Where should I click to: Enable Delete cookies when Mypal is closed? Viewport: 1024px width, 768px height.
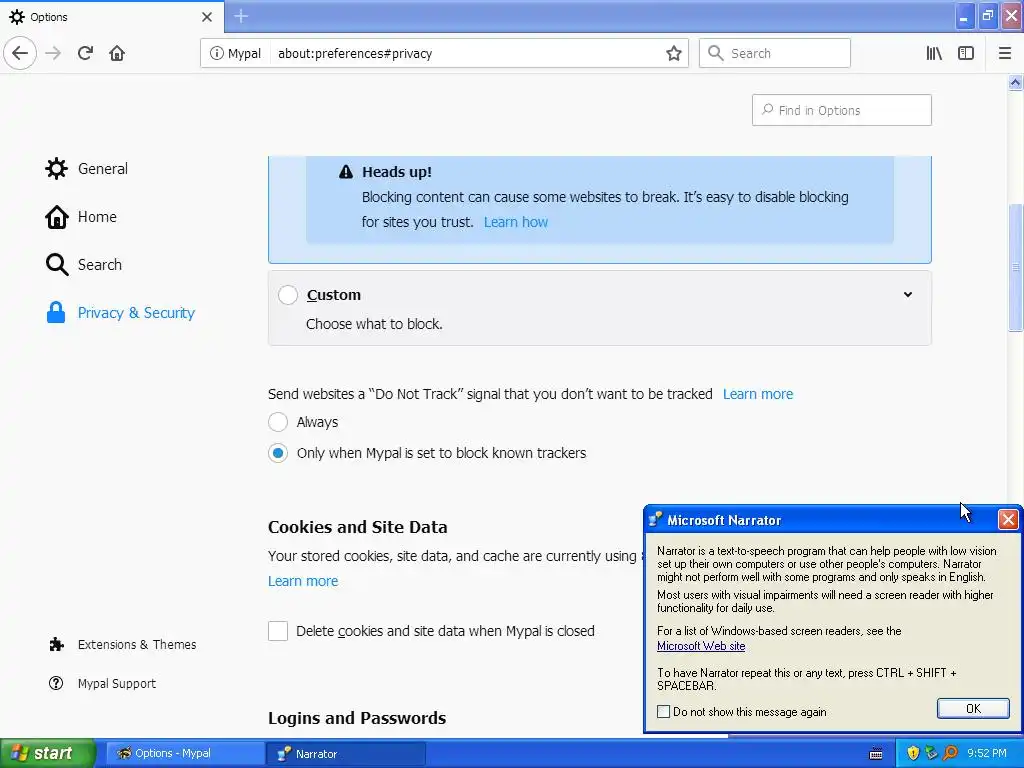[278, 631]
